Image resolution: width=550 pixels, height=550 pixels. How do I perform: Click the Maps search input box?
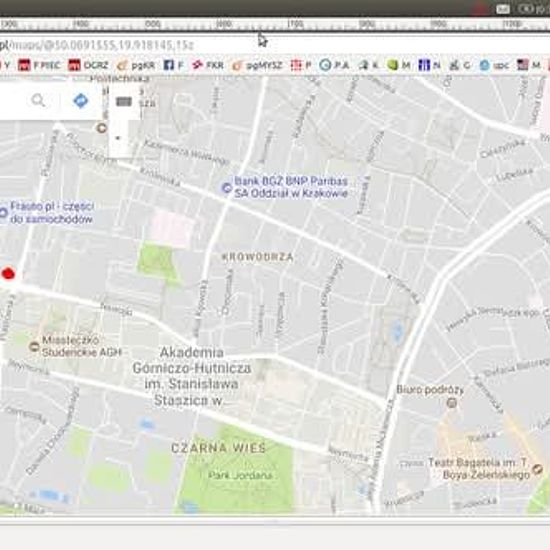pos(14,101)
